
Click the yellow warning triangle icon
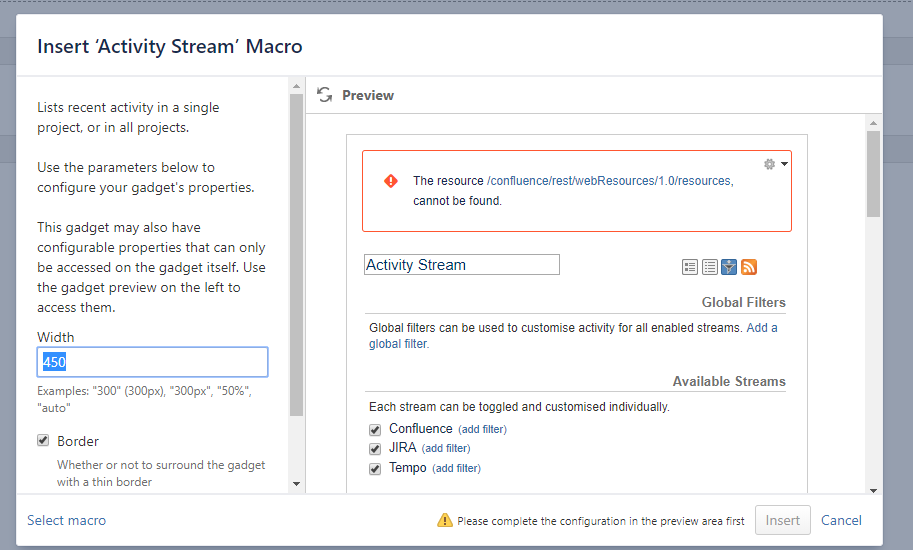pyautogui.click(x=445, y=520)
